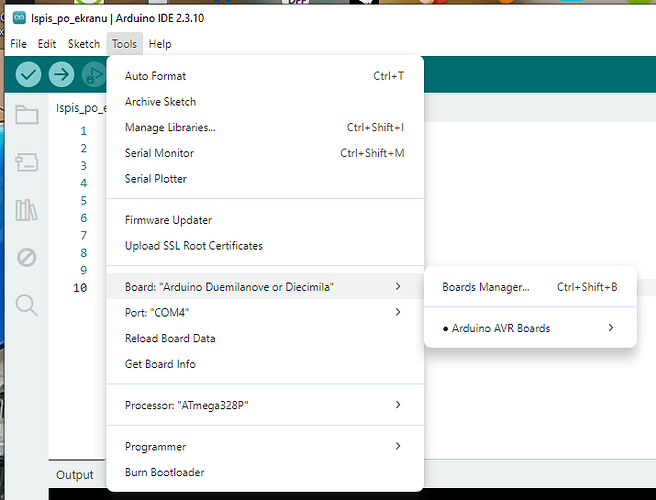Expand the Board submenu entry

coord(265,287)
